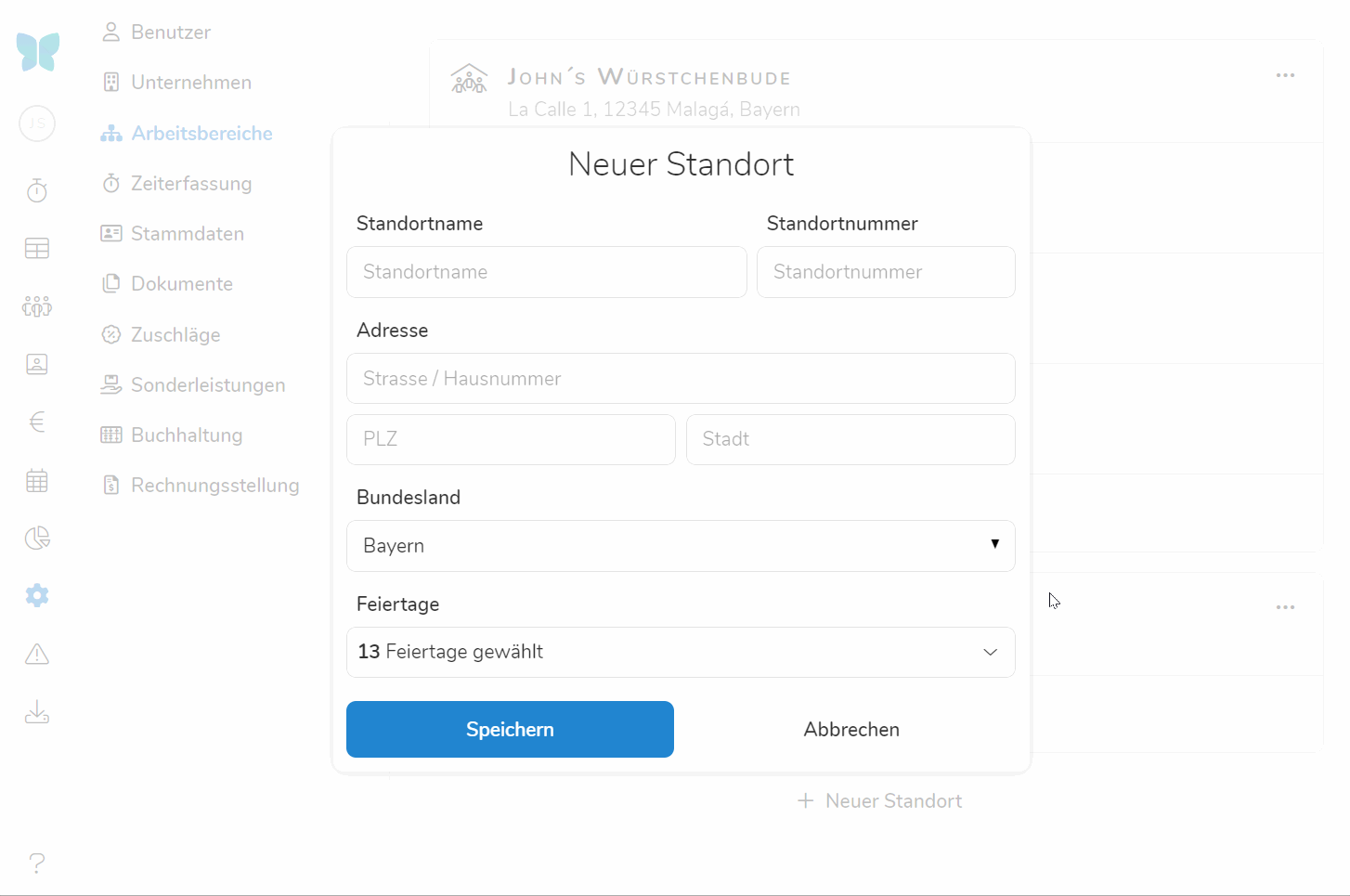Viewport: 1350px width, 896px height.
Task: Expand the Feiertage selection dropdown
Action: point(680,652)
